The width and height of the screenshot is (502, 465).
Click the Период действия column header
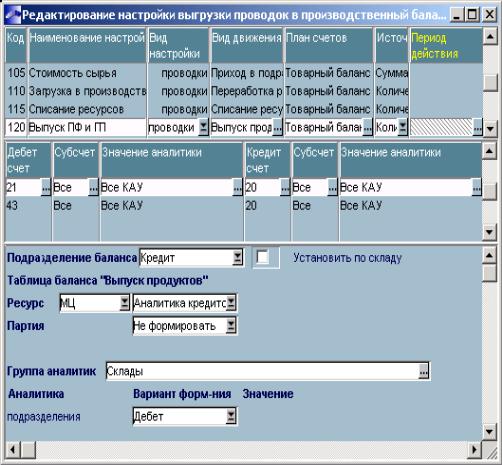click(x=446, y=46)
